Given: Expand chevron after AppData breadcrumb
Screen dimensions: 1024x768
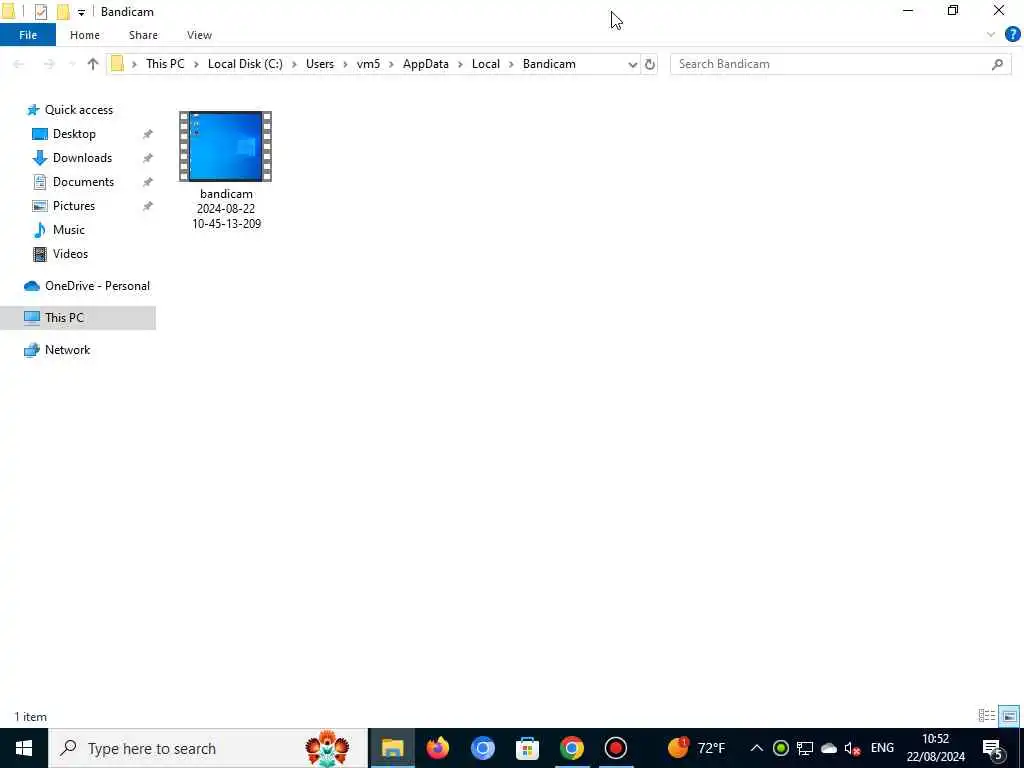Looking at the screenshot, I should (460, 64).
